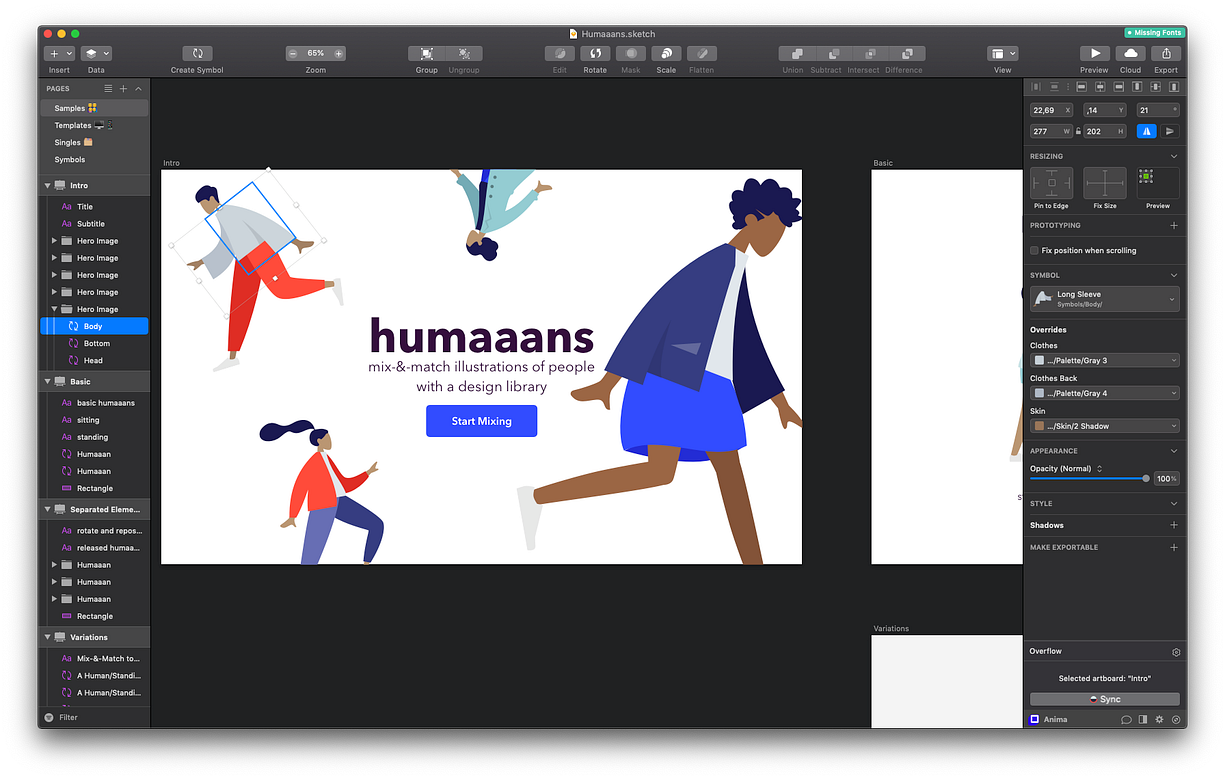Open the Insert dropdown arrow
Viewport: 1225px width, 779px height.
[69, 53]
